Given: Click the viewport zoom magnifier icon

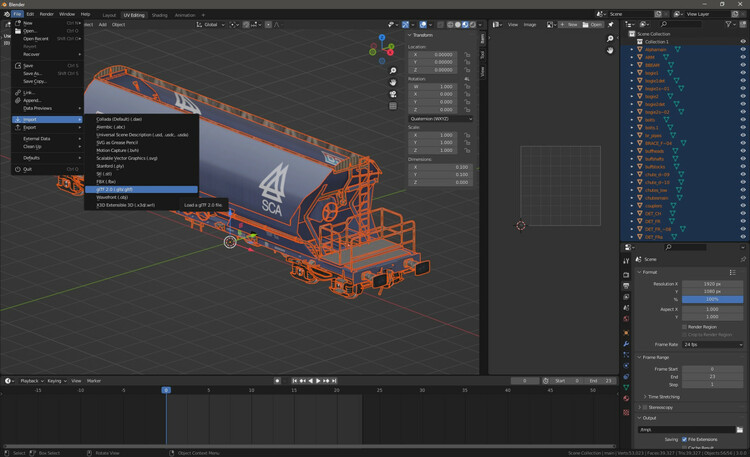Looking at the screenshot, I should point(393,71).
